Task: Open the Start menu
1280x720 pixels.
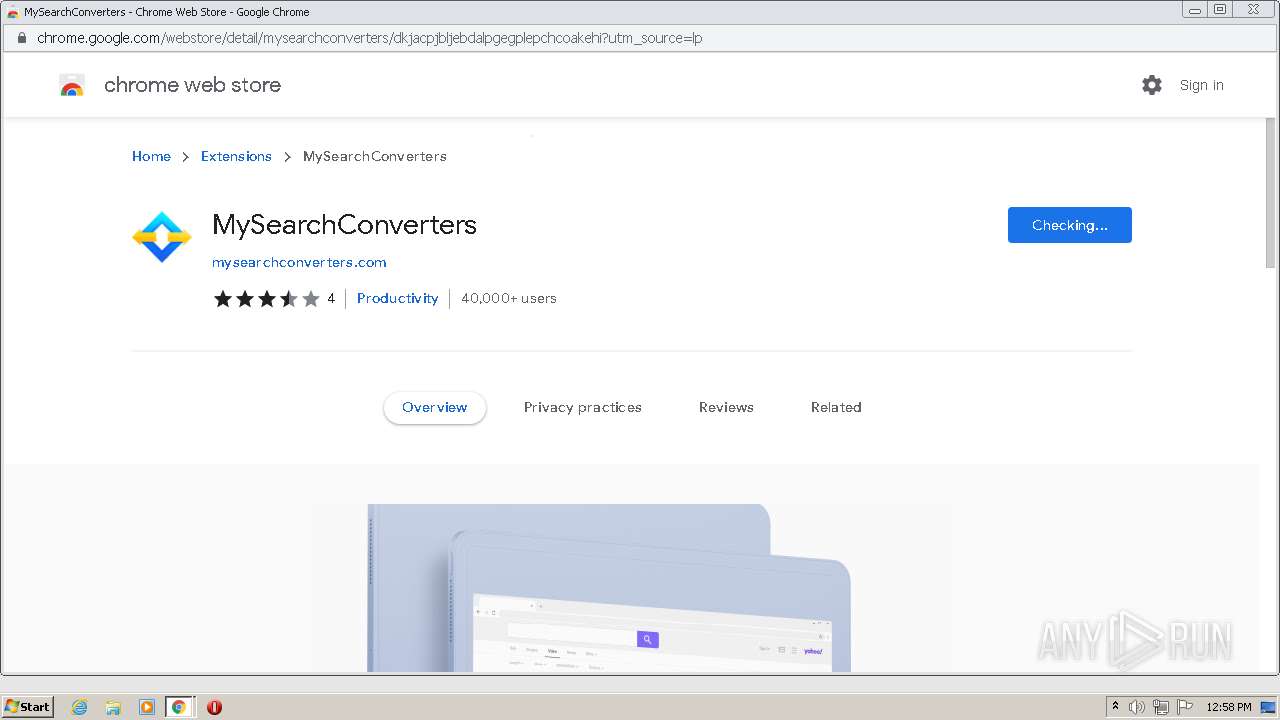Action: tap(27, 707)
